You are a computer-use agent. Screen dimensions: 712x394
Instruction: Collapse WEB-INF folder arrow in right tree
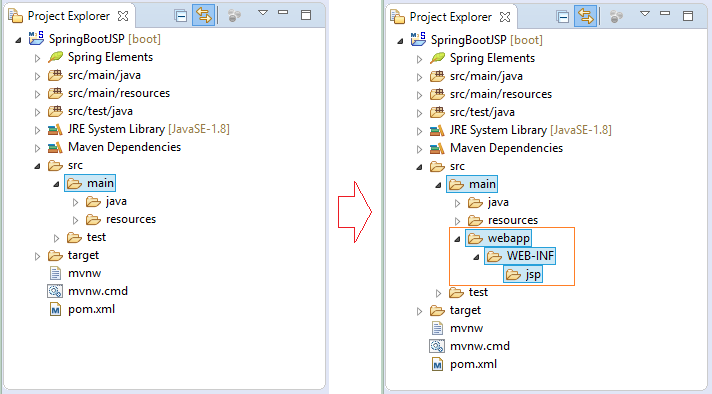(x=476, y=257)
